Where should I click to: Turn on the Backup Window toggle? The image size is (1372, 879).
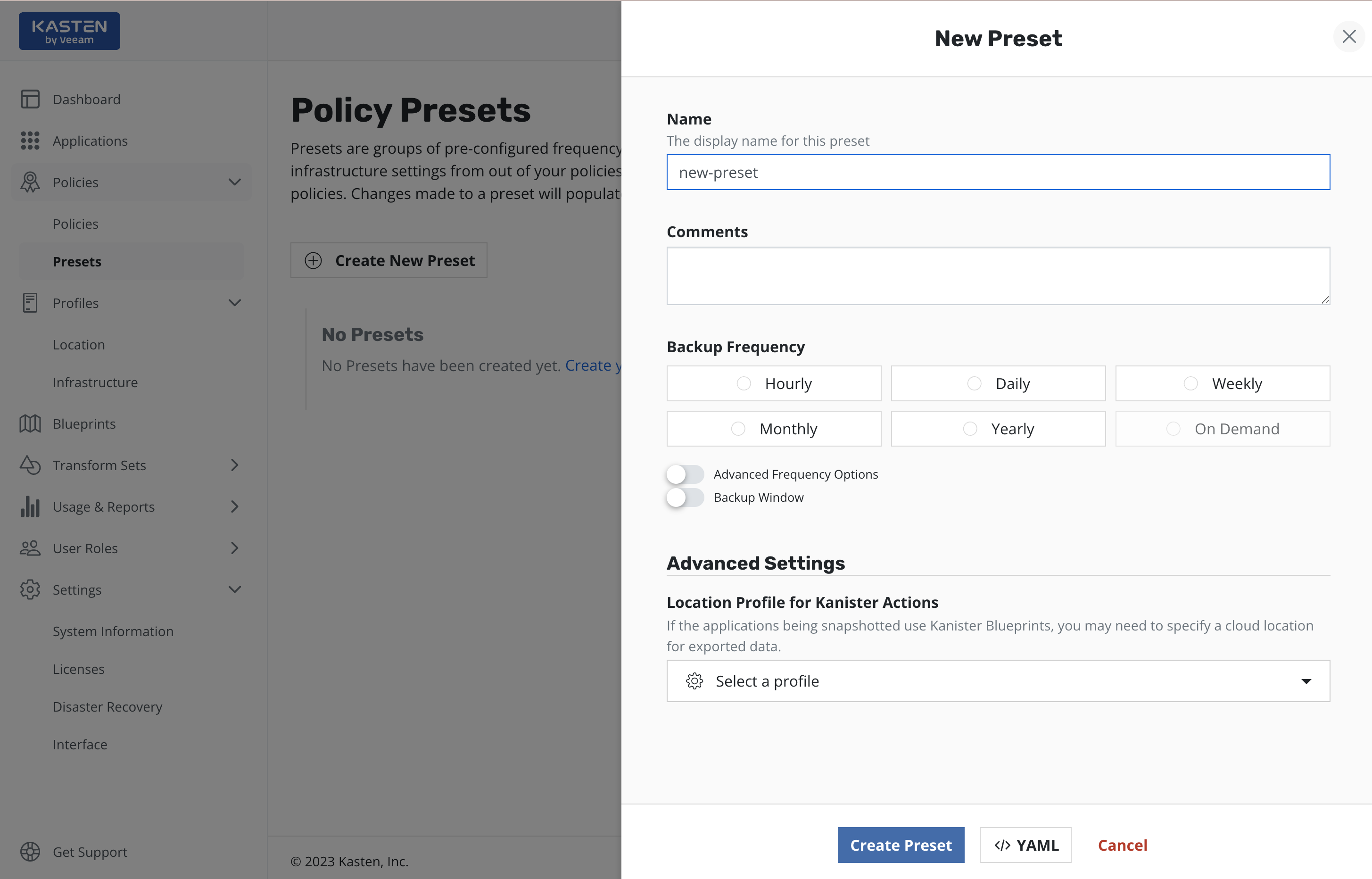(685, 497)
